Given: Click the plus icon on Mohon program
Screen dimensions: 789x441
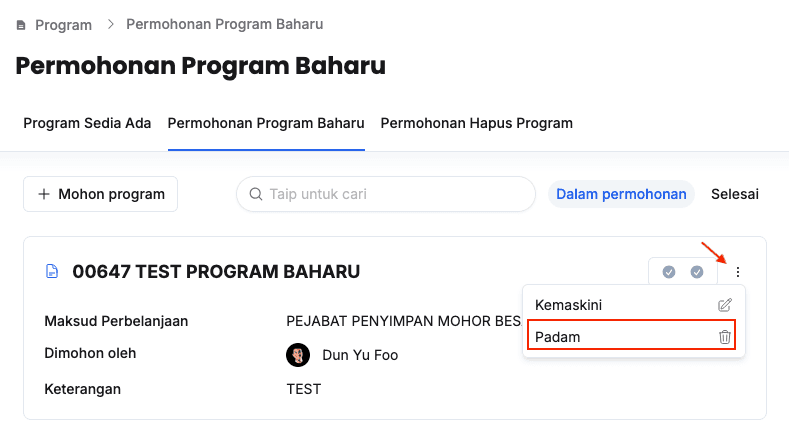Looking at the screenshot, I should (x=44, y=194).
